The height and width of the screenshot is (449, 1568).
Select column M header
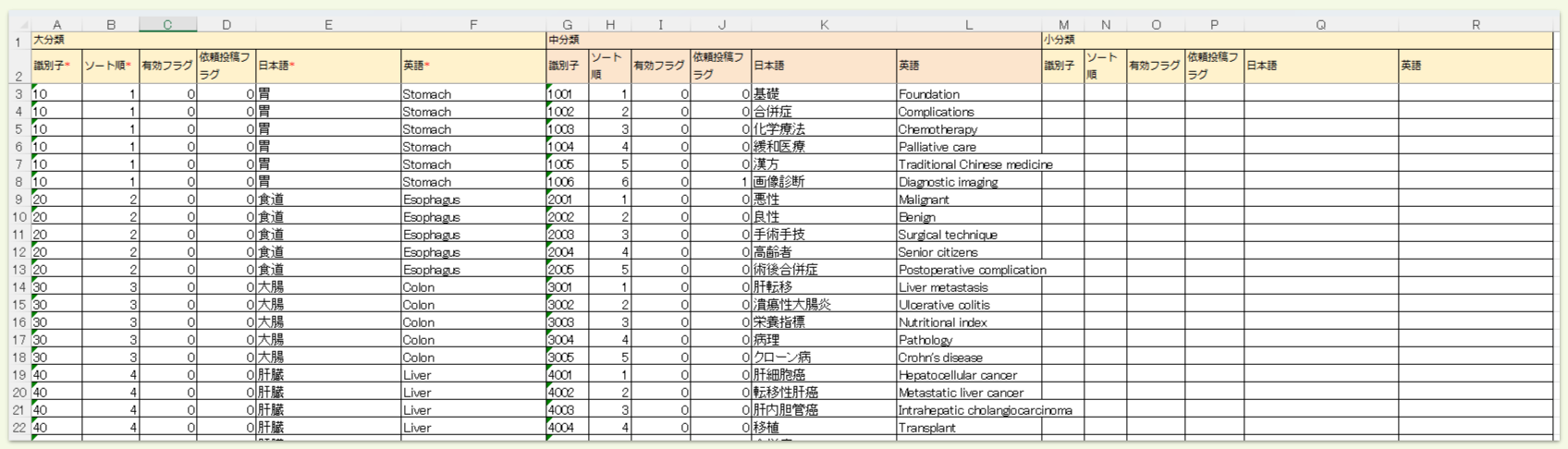coord(1063,25)
